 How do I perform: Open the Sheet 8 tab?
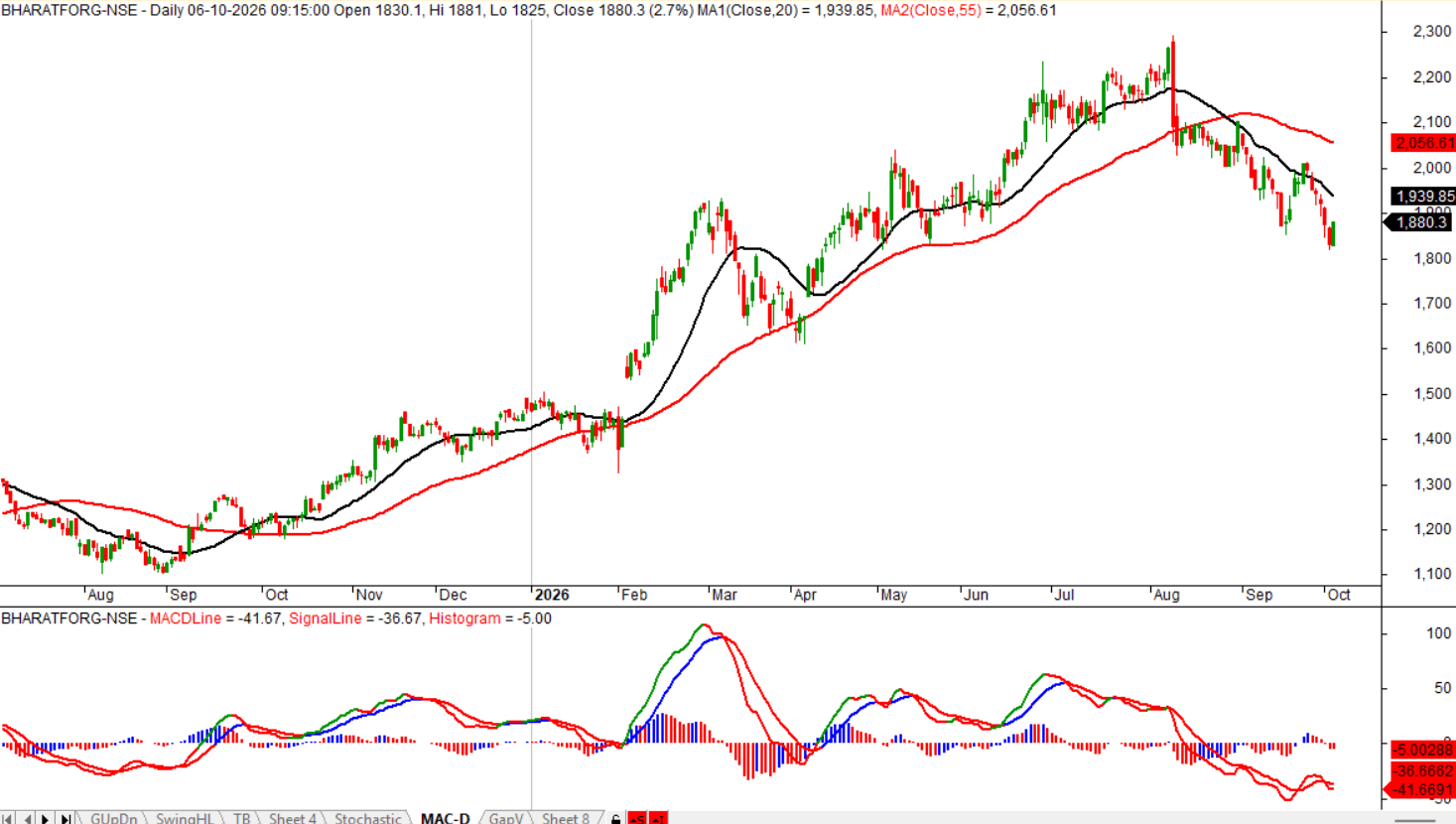[x=566, y=818]
